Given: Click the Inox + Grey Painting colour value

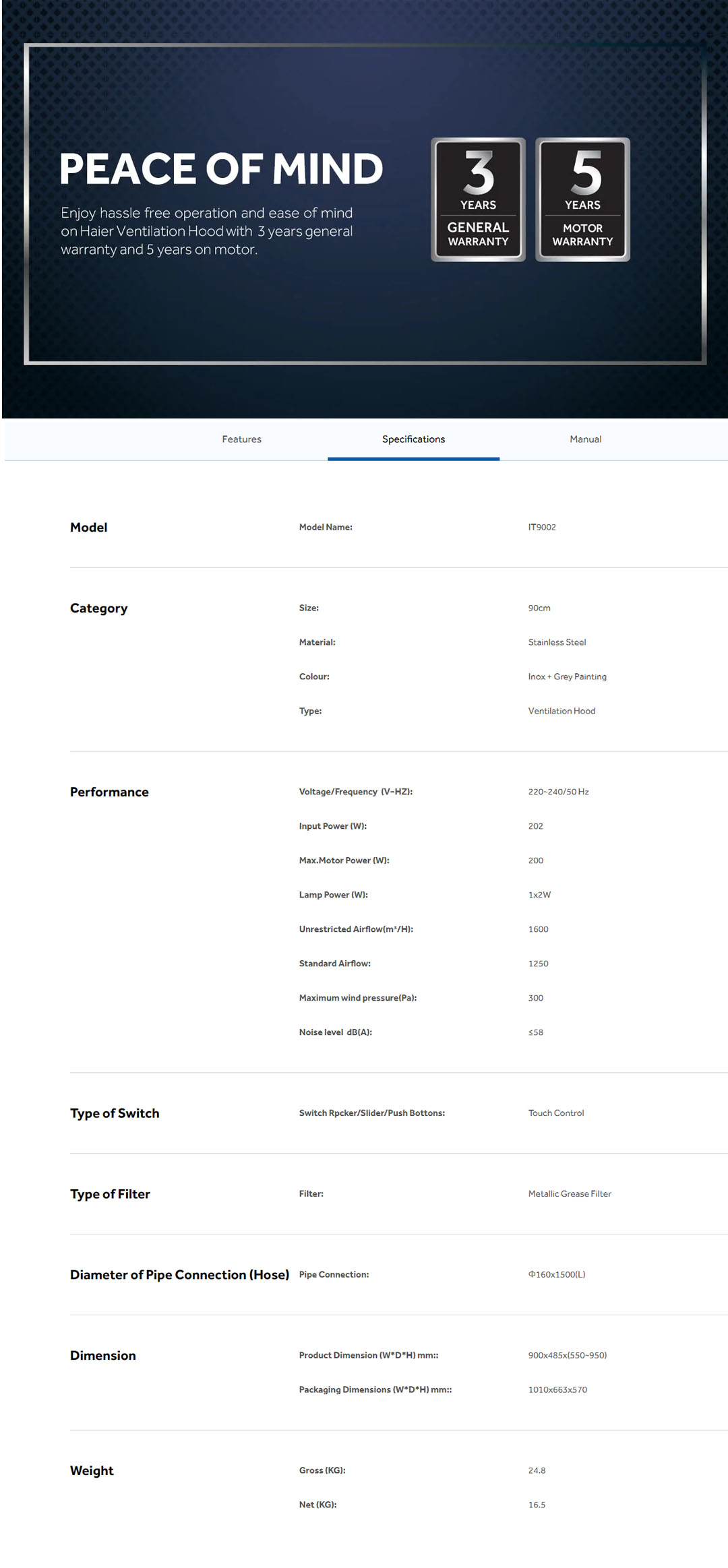Looking at the screenshot, I should (x=567, y=677).
